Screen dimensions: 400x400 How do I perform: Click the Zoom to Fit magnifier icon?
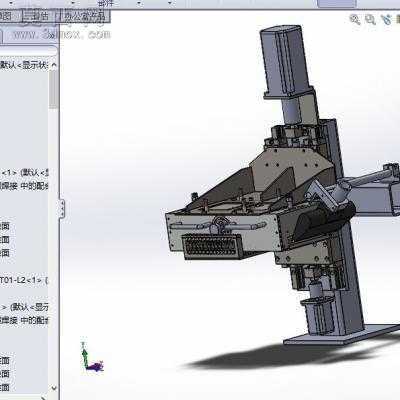355,20
